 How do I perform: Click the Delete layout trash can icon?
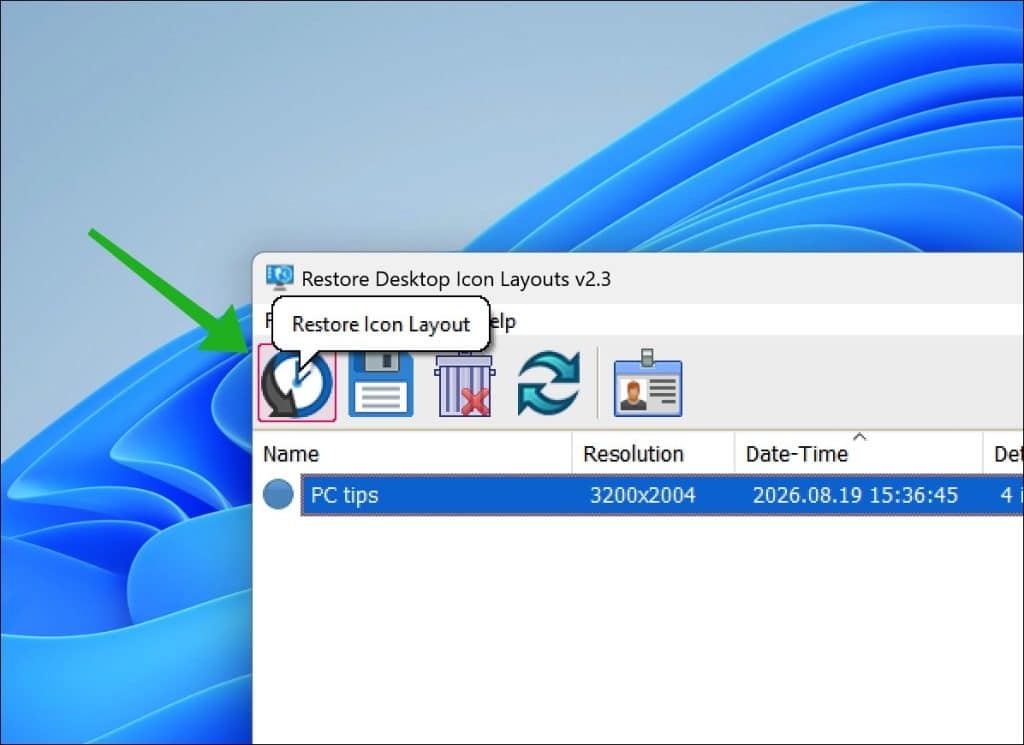464,384
